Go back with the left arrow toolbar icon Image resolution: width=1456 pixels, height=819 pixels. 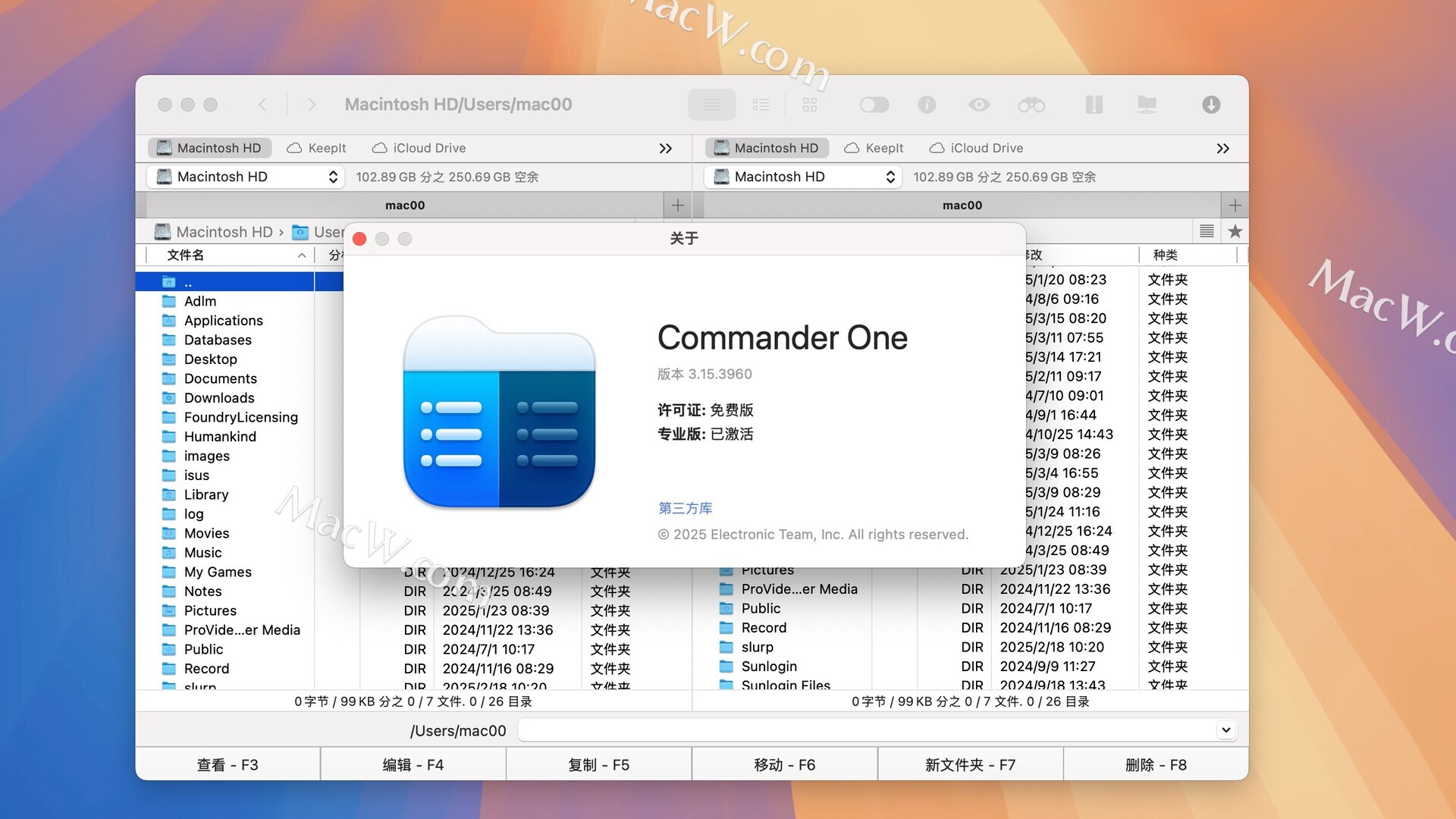click(x=262, y=105)
